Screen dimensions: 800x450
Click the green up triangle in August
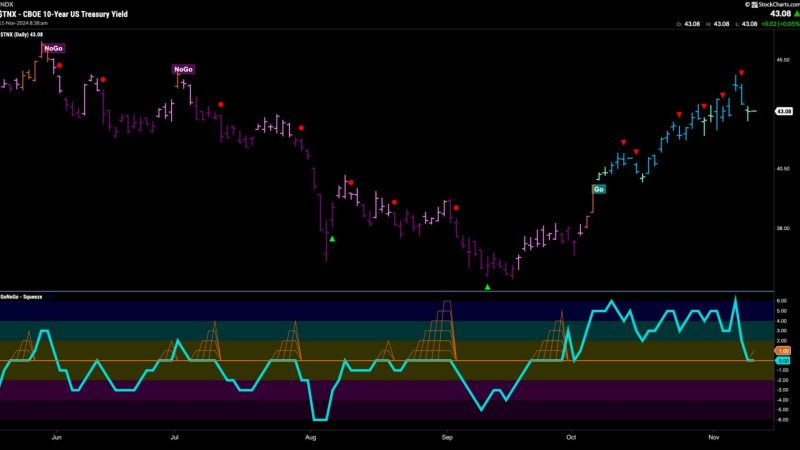click(332, 239)
